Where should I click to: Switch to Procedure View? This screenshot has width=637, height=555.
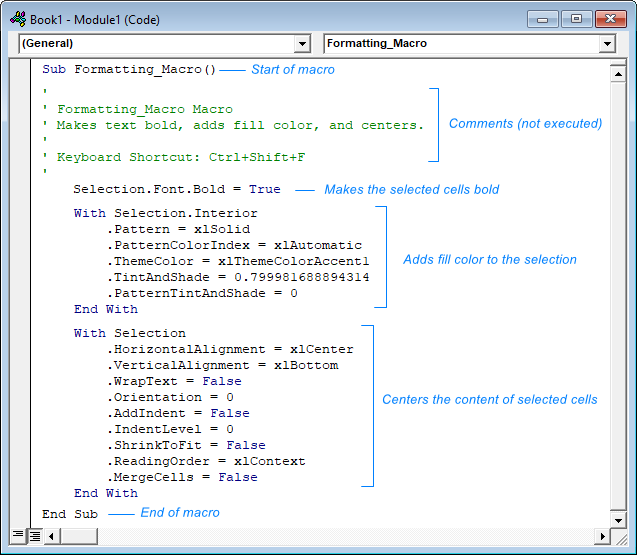point(18,537)
